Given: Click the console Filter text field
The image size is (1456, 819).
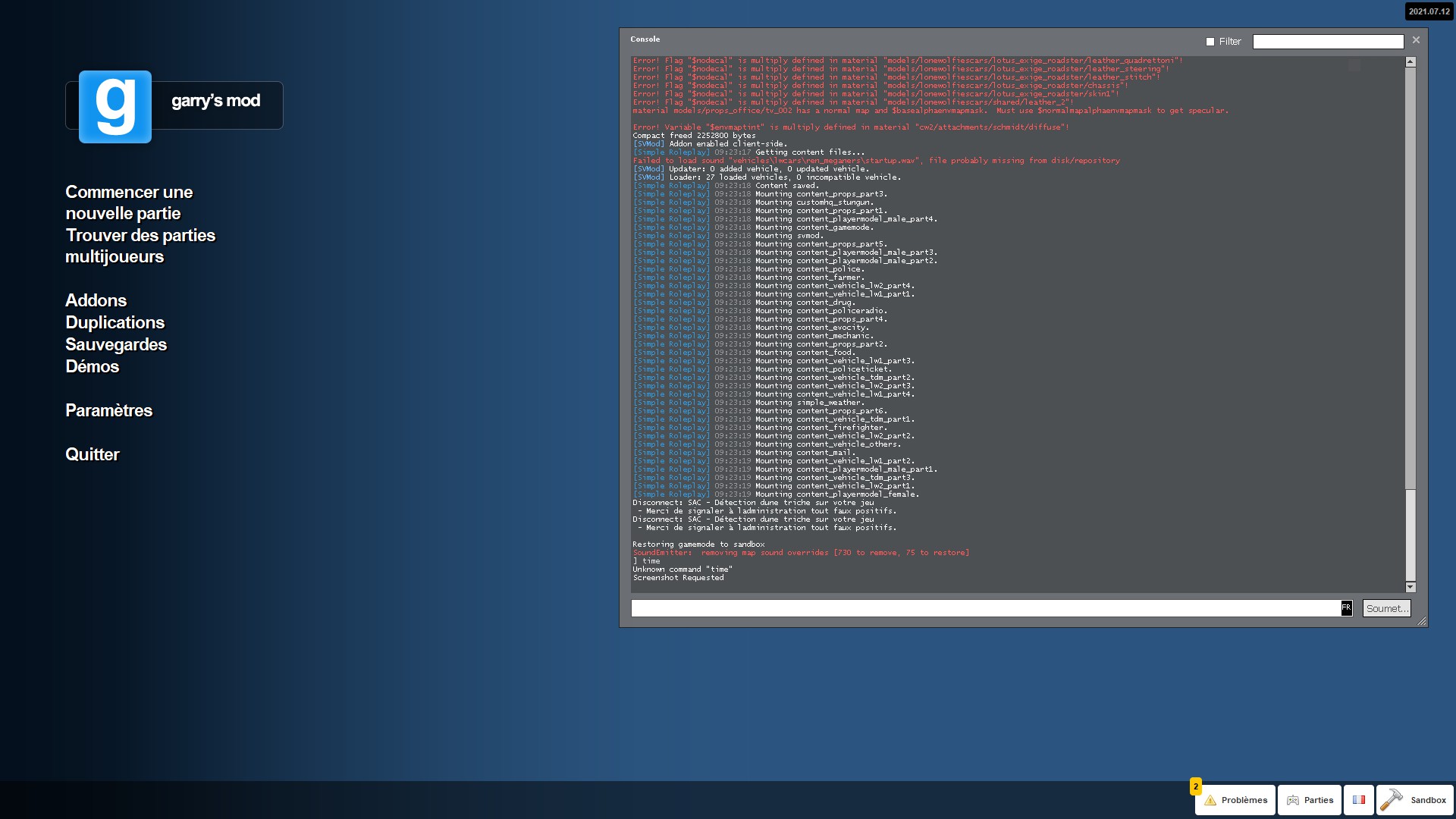Looking at the screenshot, I should 1328,42.
